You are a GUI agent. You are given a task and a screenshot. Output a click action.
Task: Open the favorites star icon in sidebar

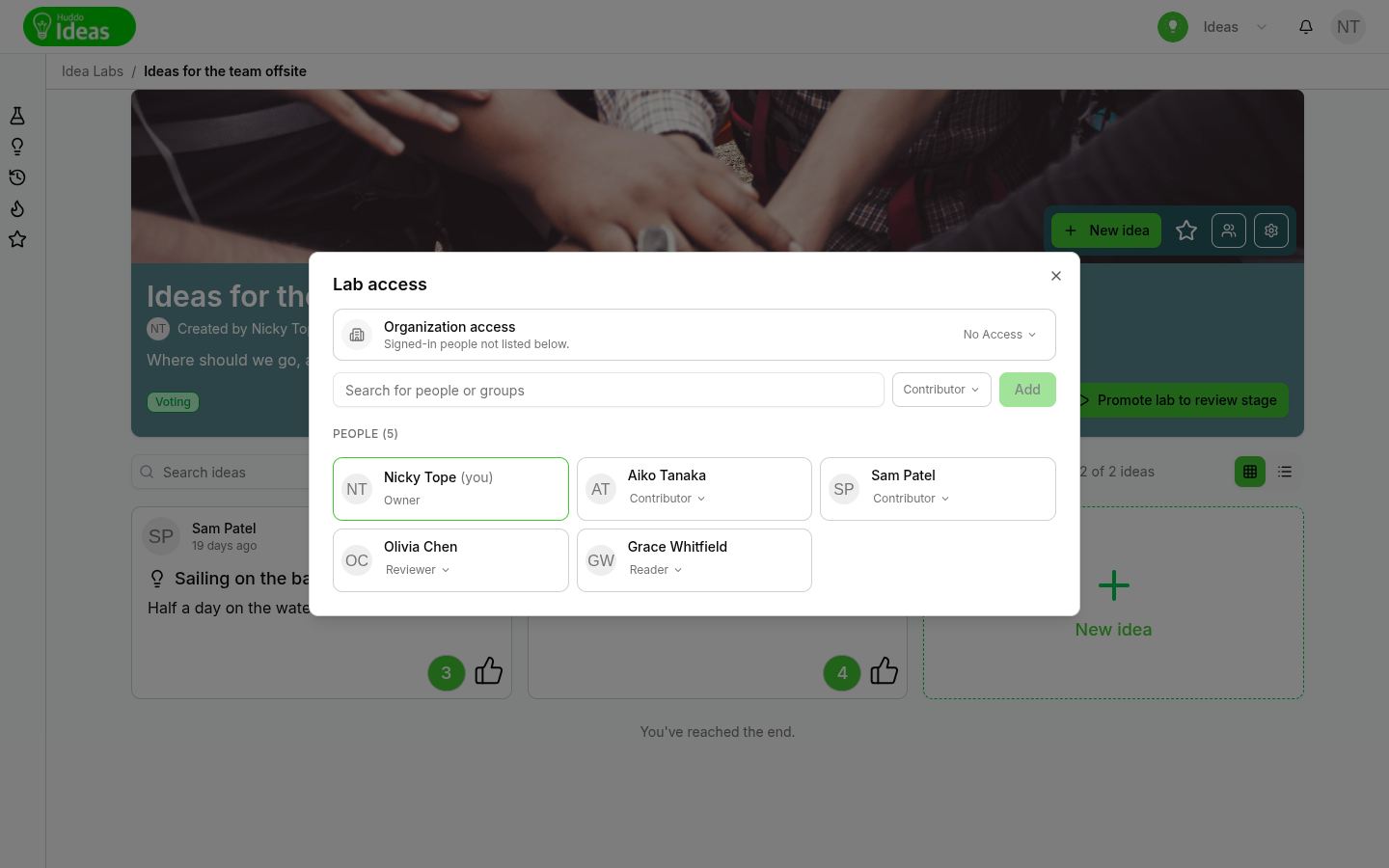click(x=17, y=239)
